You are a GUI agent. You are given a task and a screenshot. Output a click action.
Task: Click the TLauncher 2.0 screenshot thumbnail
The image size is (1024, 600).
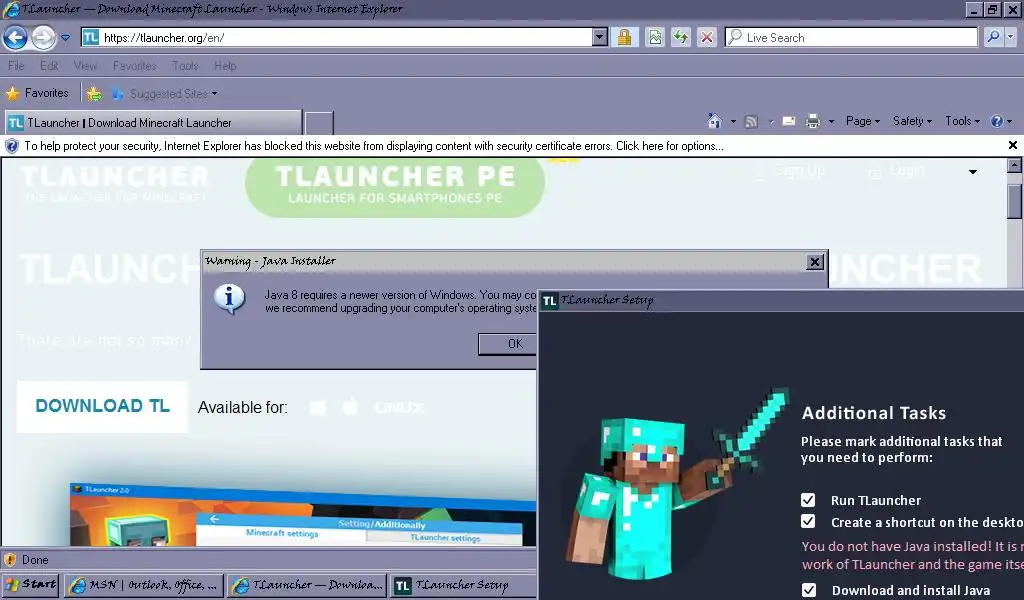point(302,514)
